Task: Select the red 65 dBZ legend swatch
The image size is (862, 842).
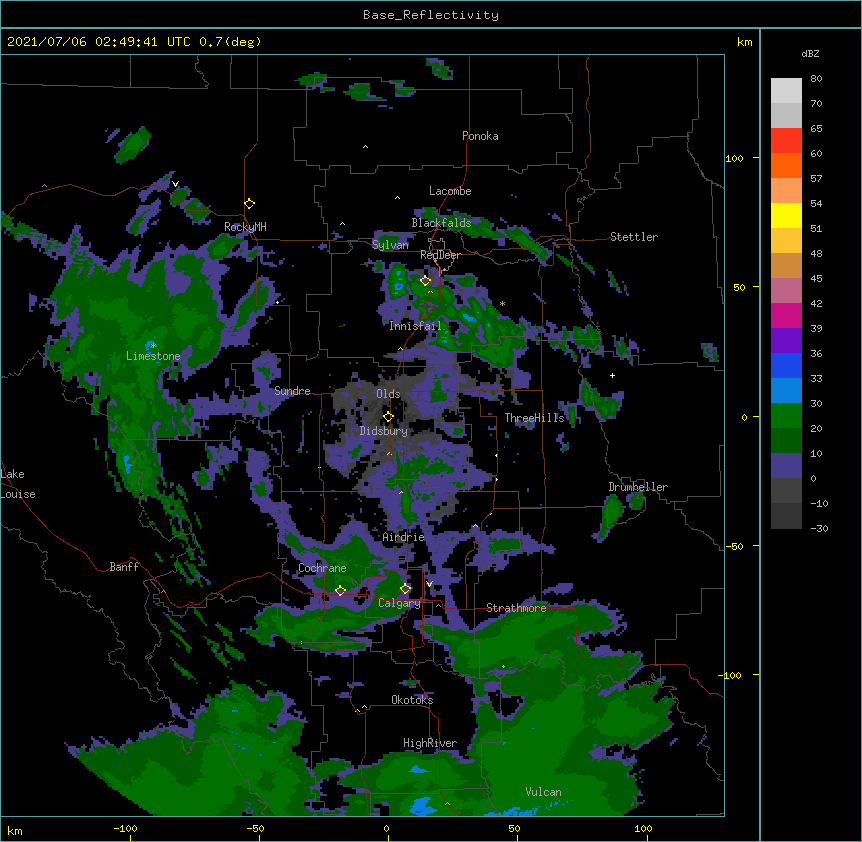Action: pos(786,140)
